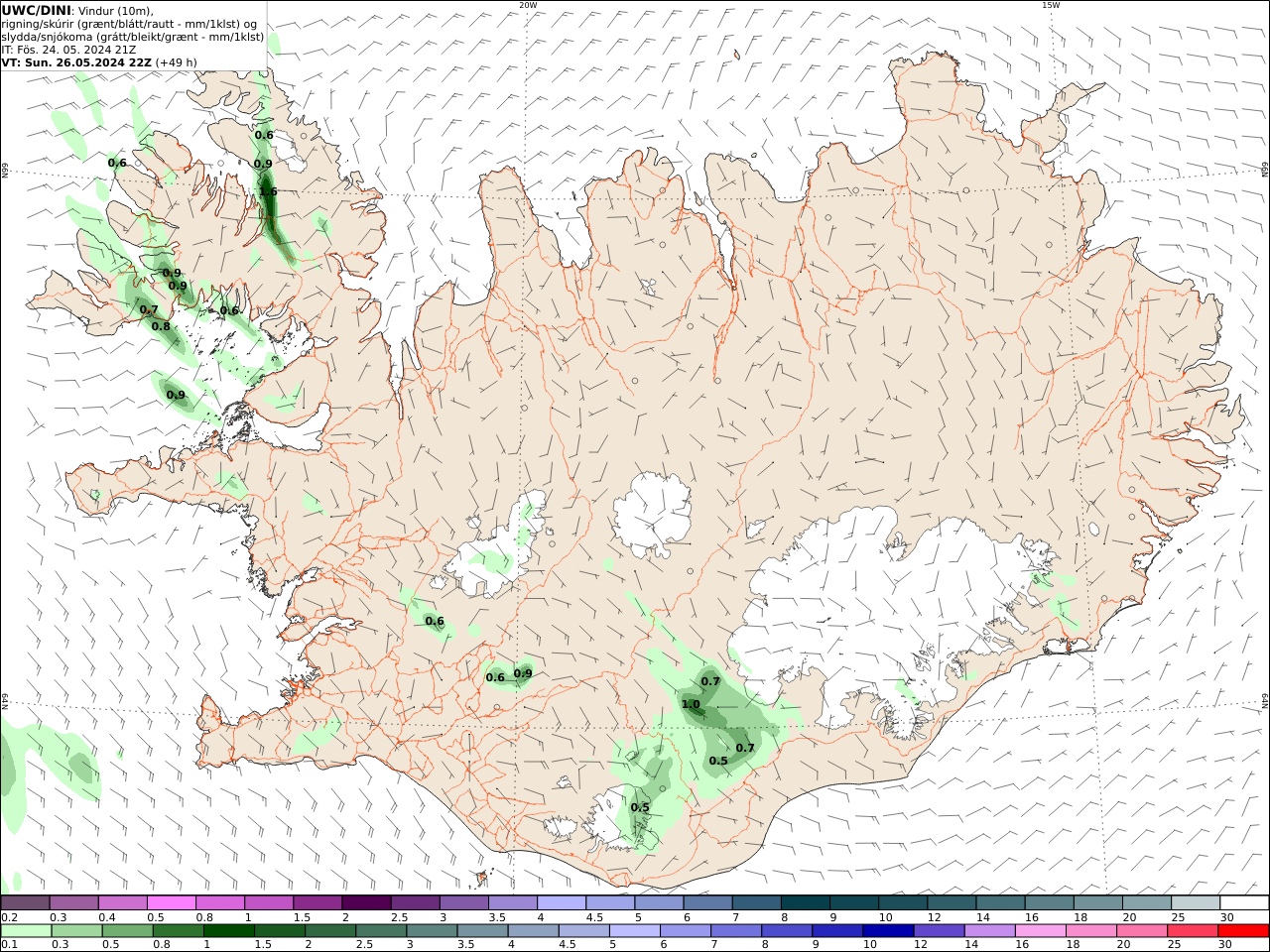Image resolution: width=1270 pixels, height=952 pixels.
Task: Select lower green swatch between 0.3 and 0.5
Action: click(x=76, y=931)
